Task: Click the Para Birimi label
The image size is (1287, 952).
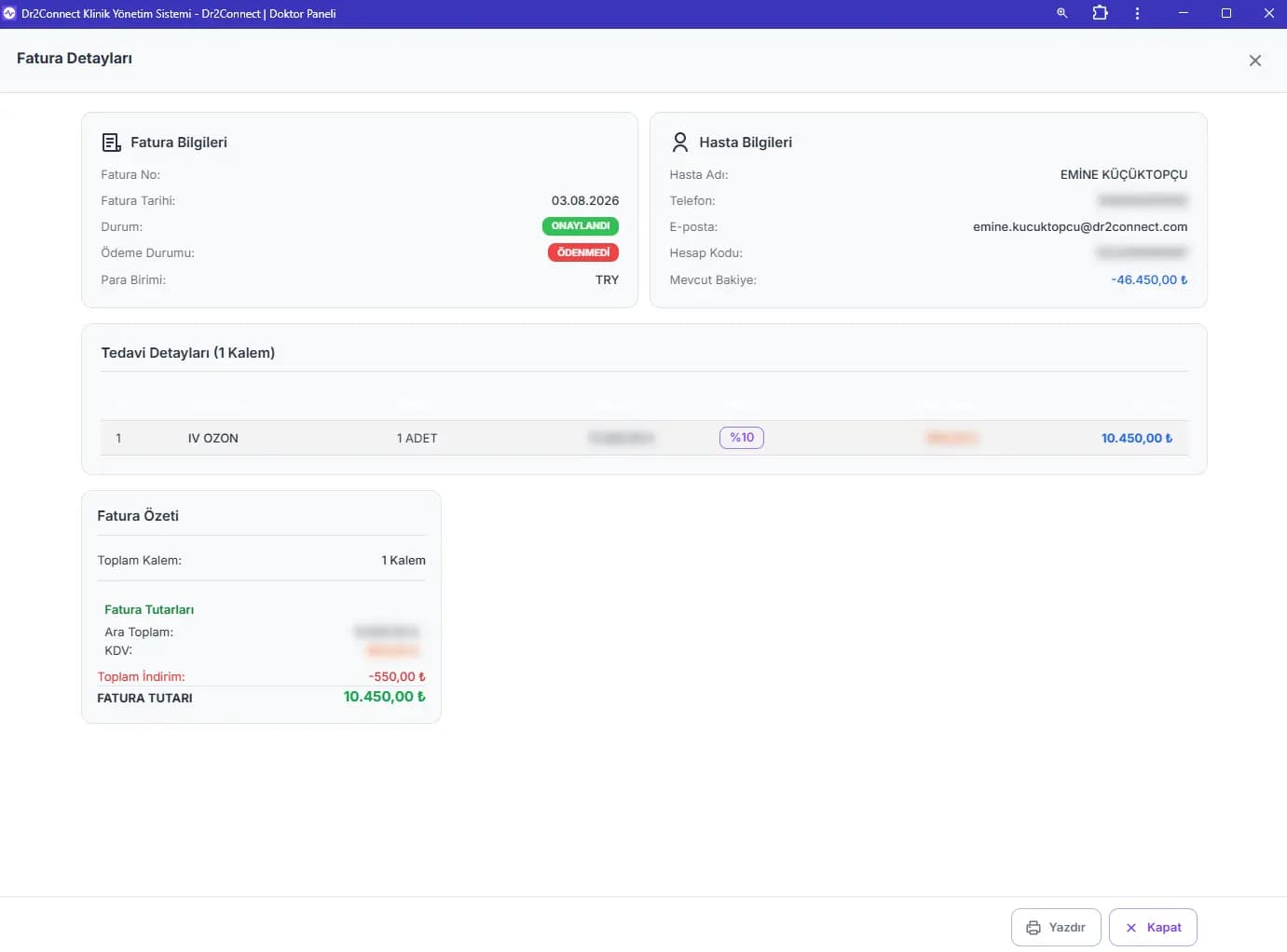Action: click(133, 279)
